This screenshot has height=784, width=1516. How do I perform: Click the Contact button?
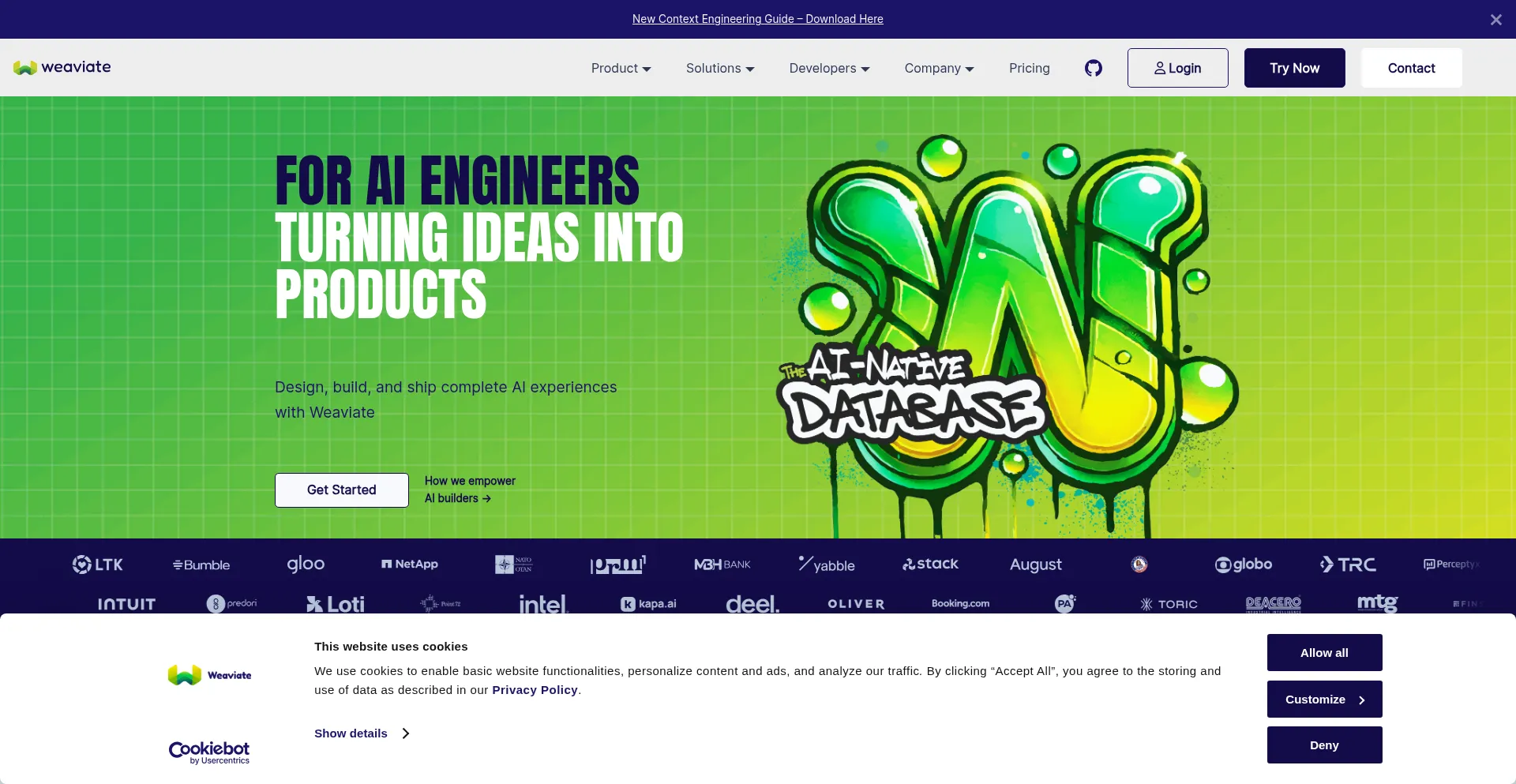pos(1411,68)
